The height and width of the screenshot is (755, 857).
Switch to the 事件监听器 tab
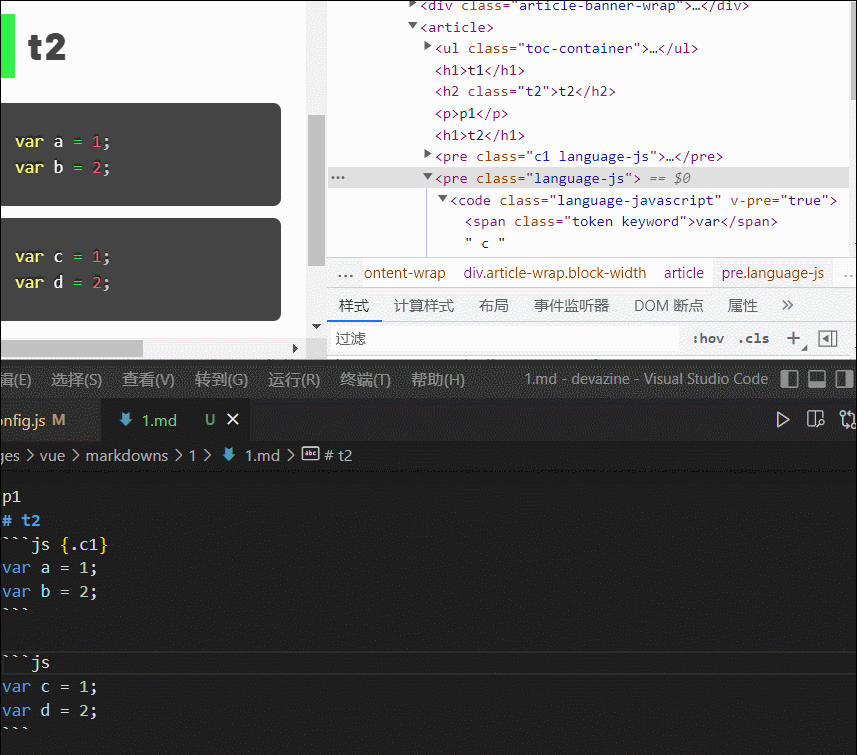(x=571, y=306)
